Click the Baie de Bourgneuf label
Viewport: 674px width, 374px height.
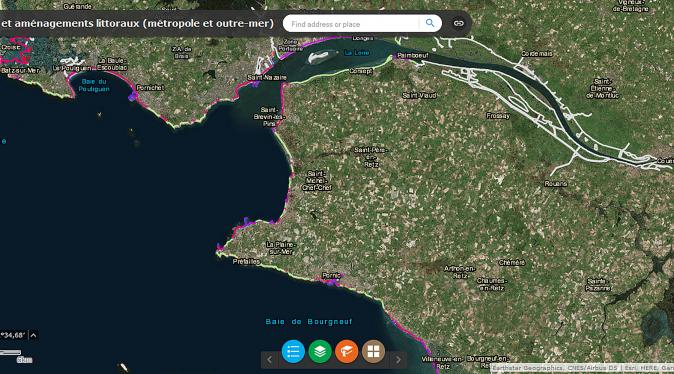pyautogui.click(x=309, y=322)
